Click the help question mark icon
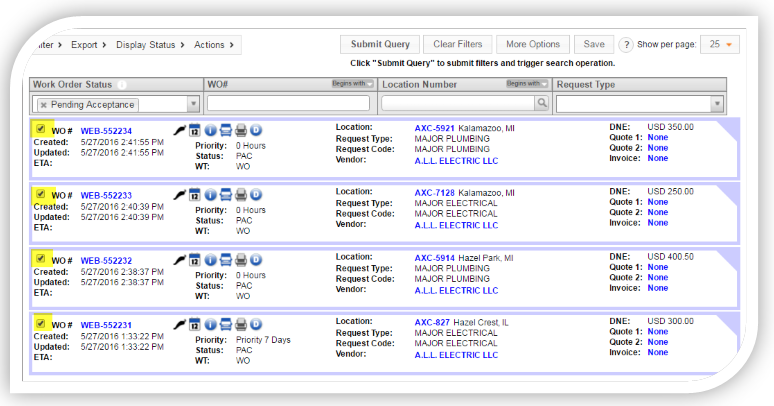 tap(627, 45)
